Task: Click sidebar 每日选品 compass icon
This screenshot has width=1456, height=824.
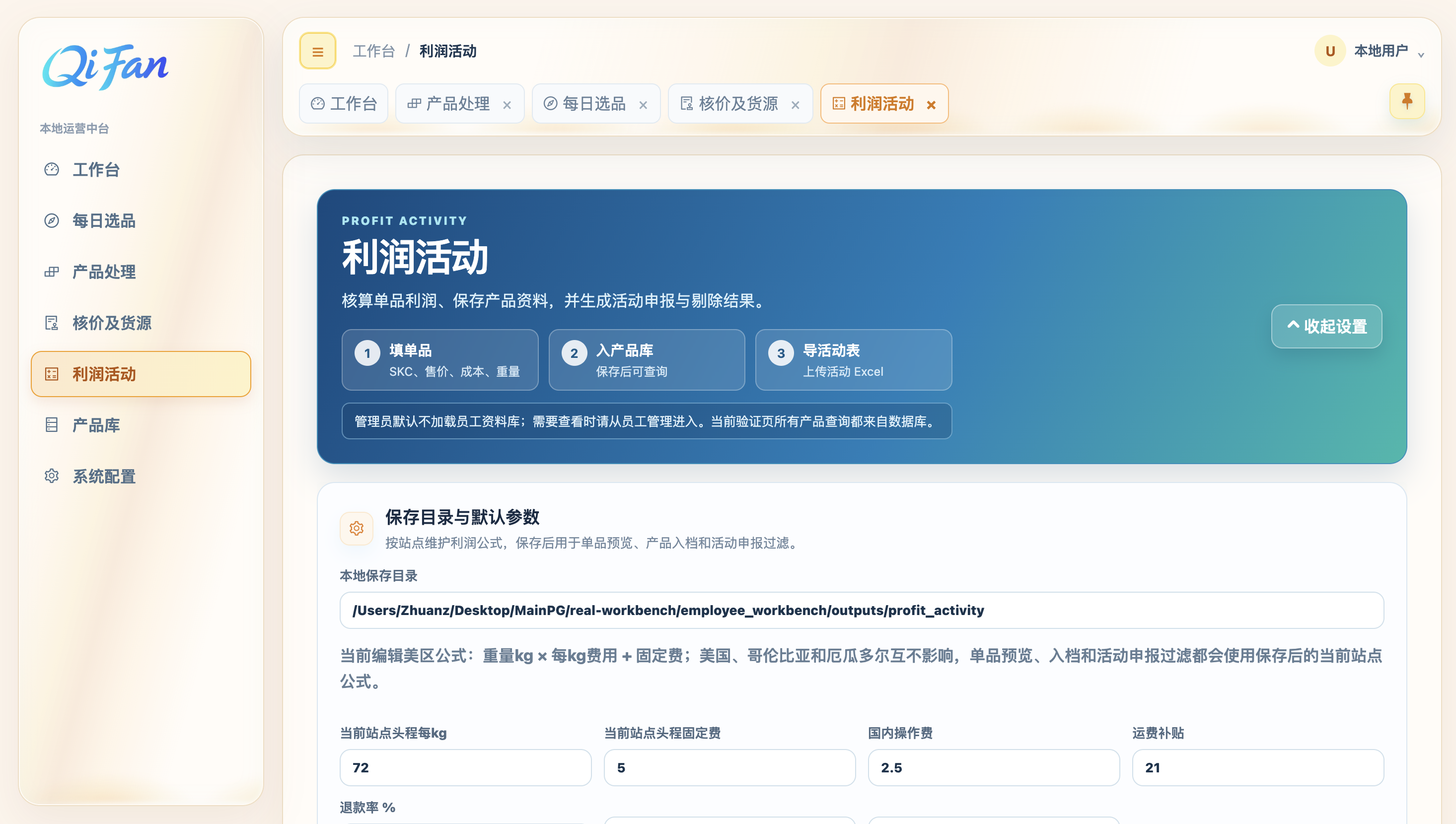Action: [52, 221]
